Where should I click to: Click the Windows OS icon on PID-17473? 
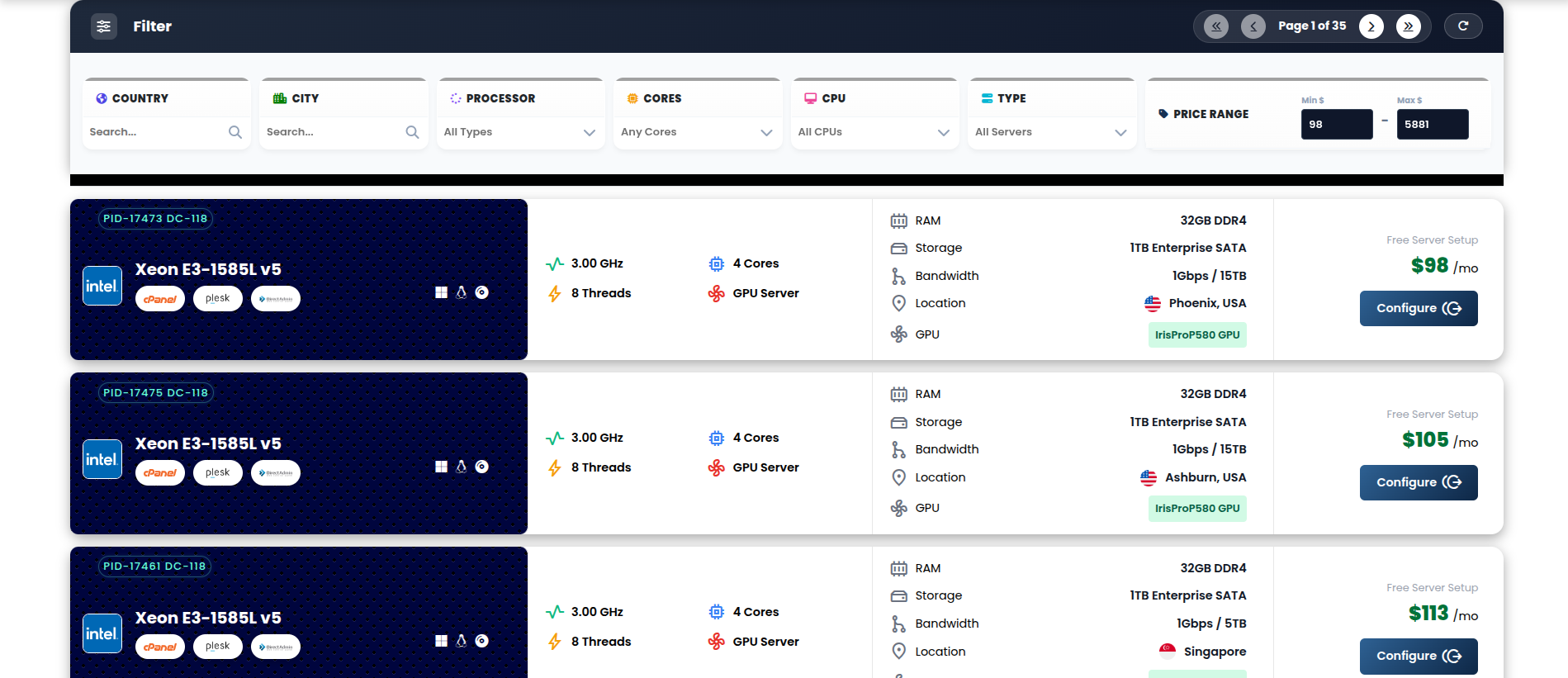(x=442, y=292)
